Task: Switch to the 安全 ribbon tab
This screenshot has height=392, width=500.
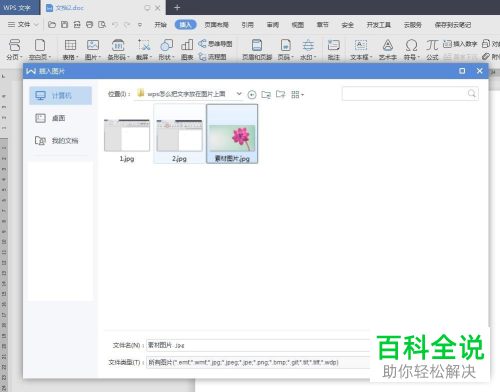Action: (x=347, y=25)
